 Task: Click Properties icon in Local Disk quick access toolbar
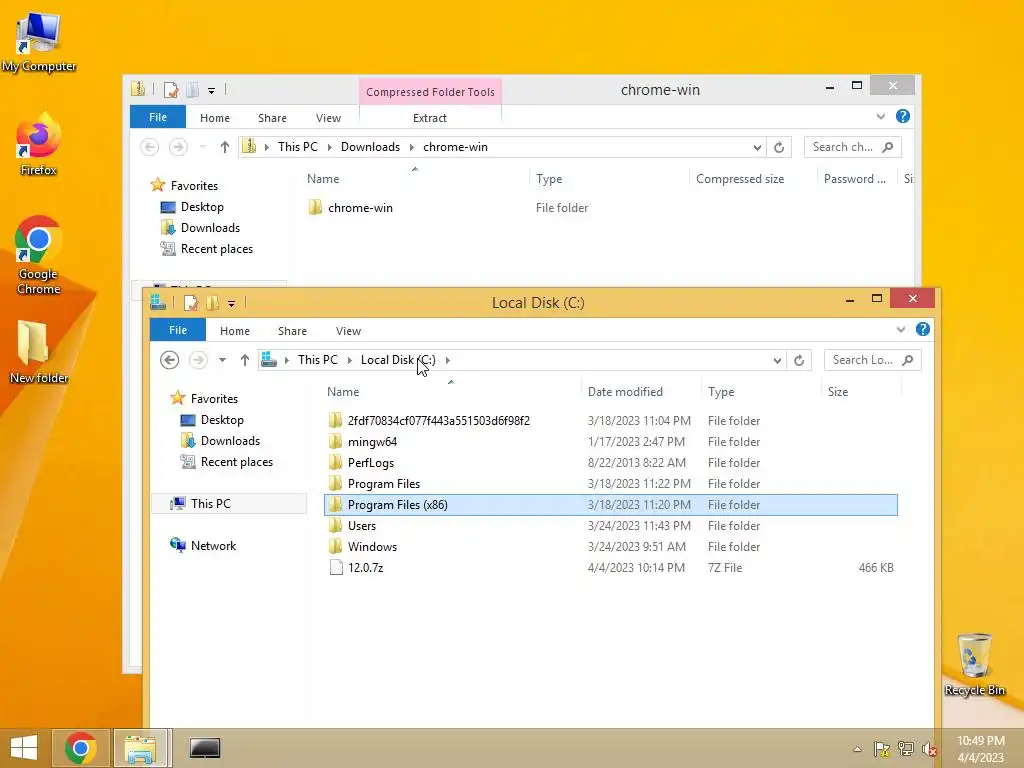pyautogui.click(x=191, y=303)
